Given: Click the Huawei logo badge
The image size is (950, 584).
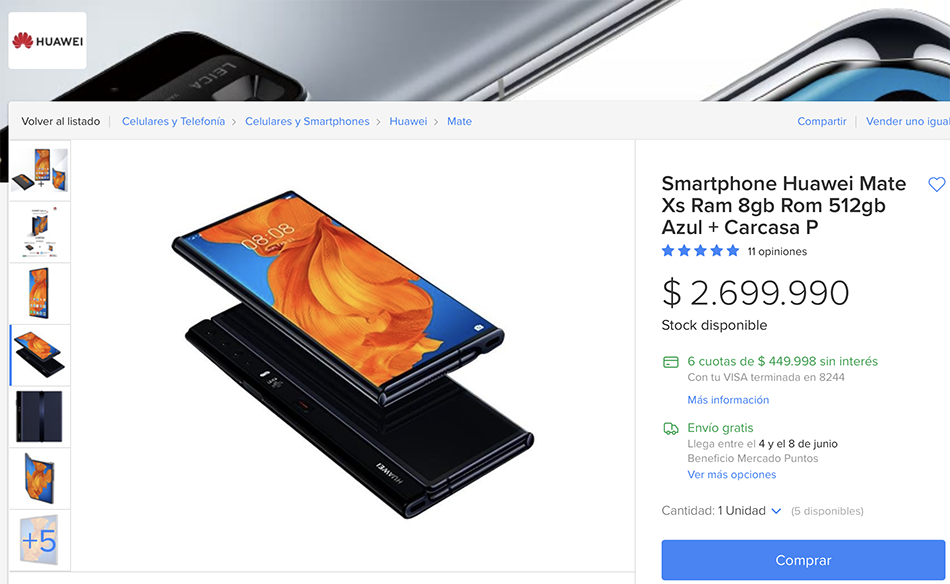Looking at the screenshot, I should 47,41.
